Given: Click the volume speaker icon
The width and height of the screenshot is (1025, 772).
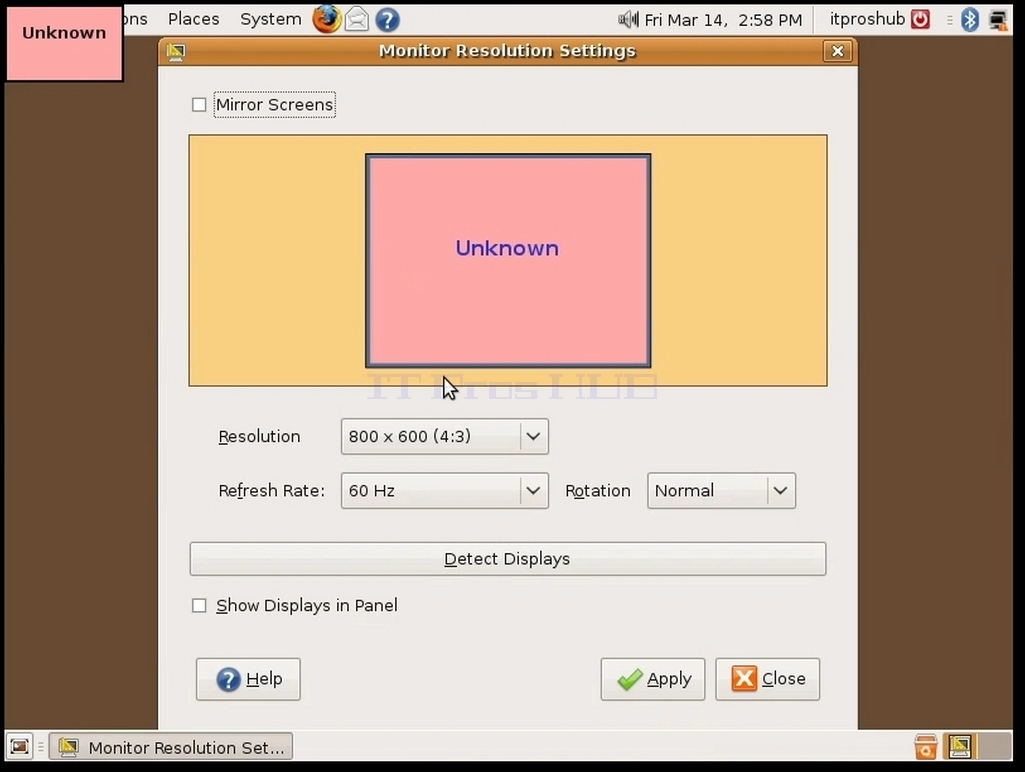Looking at the screenshot, I should click(x=628, y=20).
